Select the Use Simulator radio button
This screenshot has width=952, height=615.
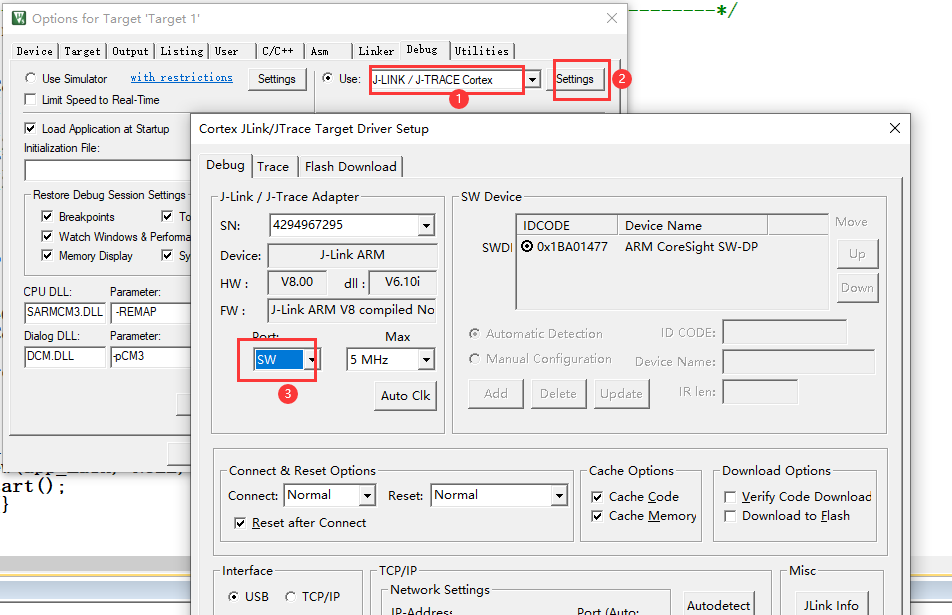[x=30, y=78]
